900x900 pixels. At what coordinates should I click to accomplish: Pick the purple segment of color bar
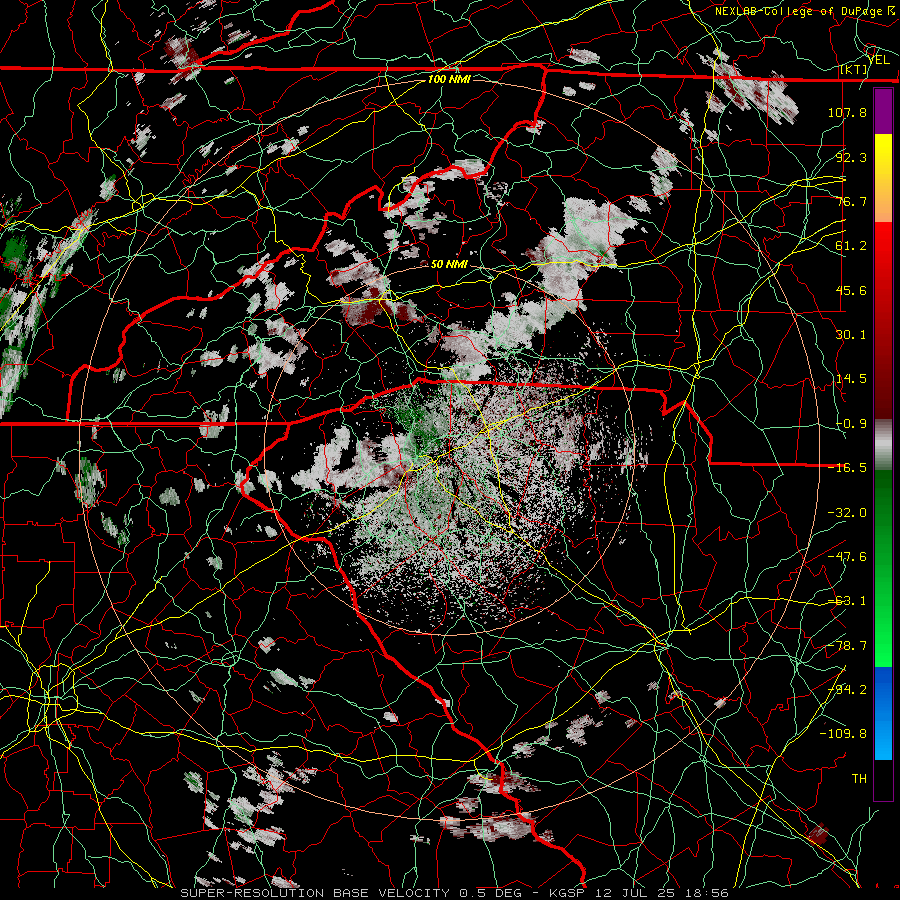pos(883,112)
